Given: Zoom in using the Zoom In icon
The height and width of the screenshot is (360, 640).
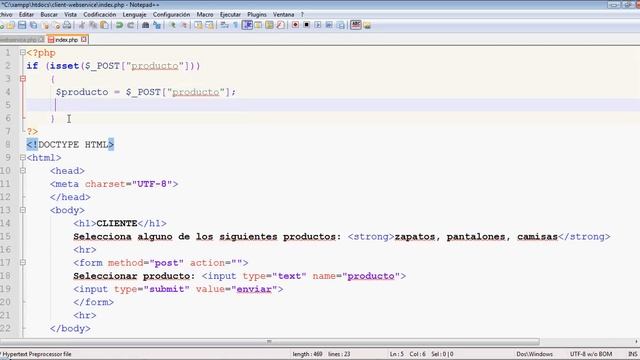Looking at the screenshot, I should 173,25.
